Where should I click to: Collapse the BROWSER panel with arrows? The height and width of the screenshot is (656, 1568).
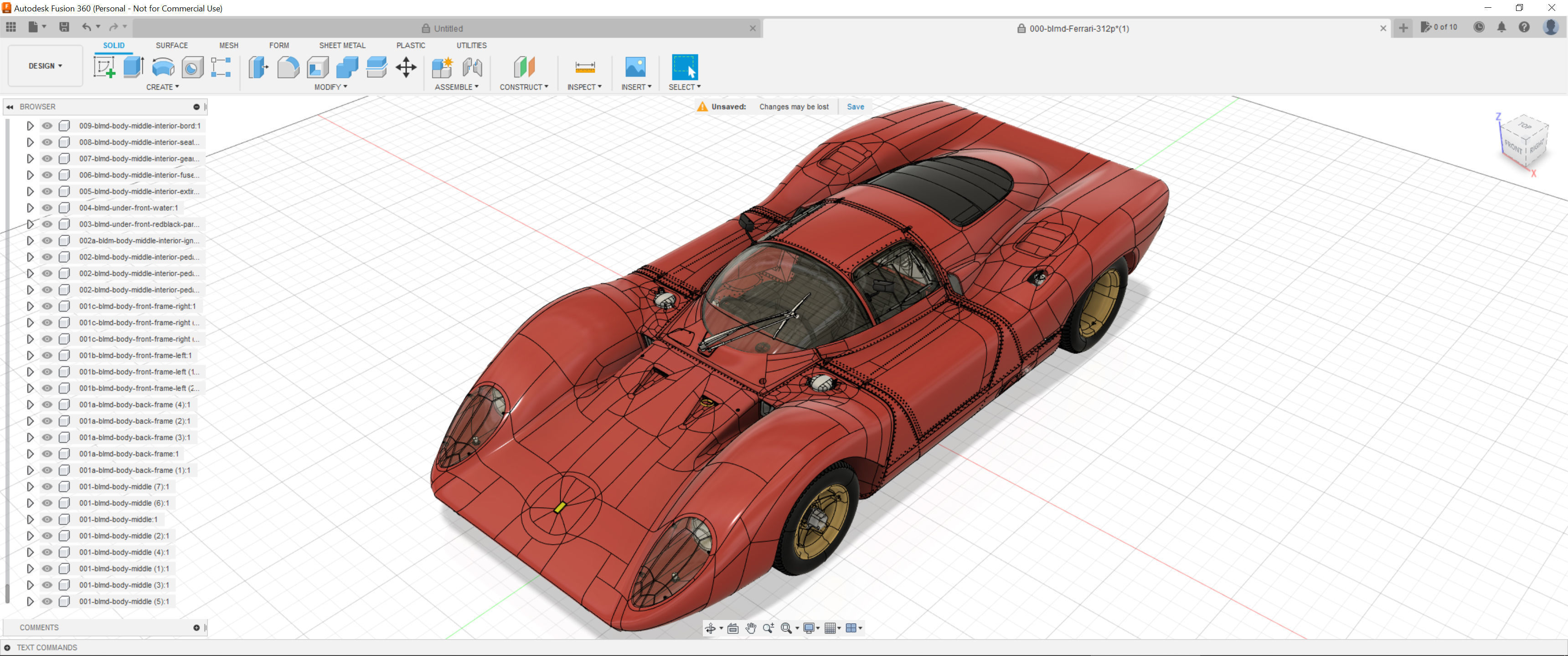10,107
